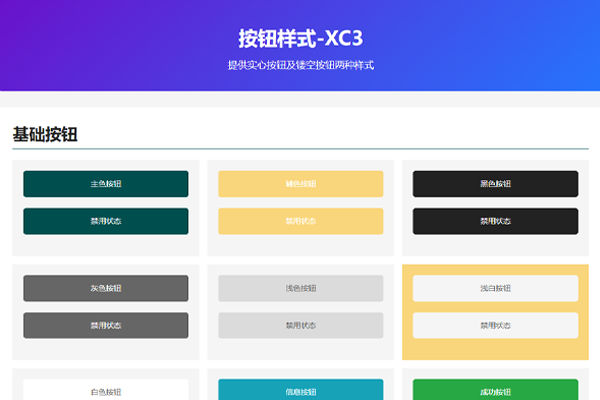
Task: Click the 基础按钮 section heading
Action: click(45, 134)
